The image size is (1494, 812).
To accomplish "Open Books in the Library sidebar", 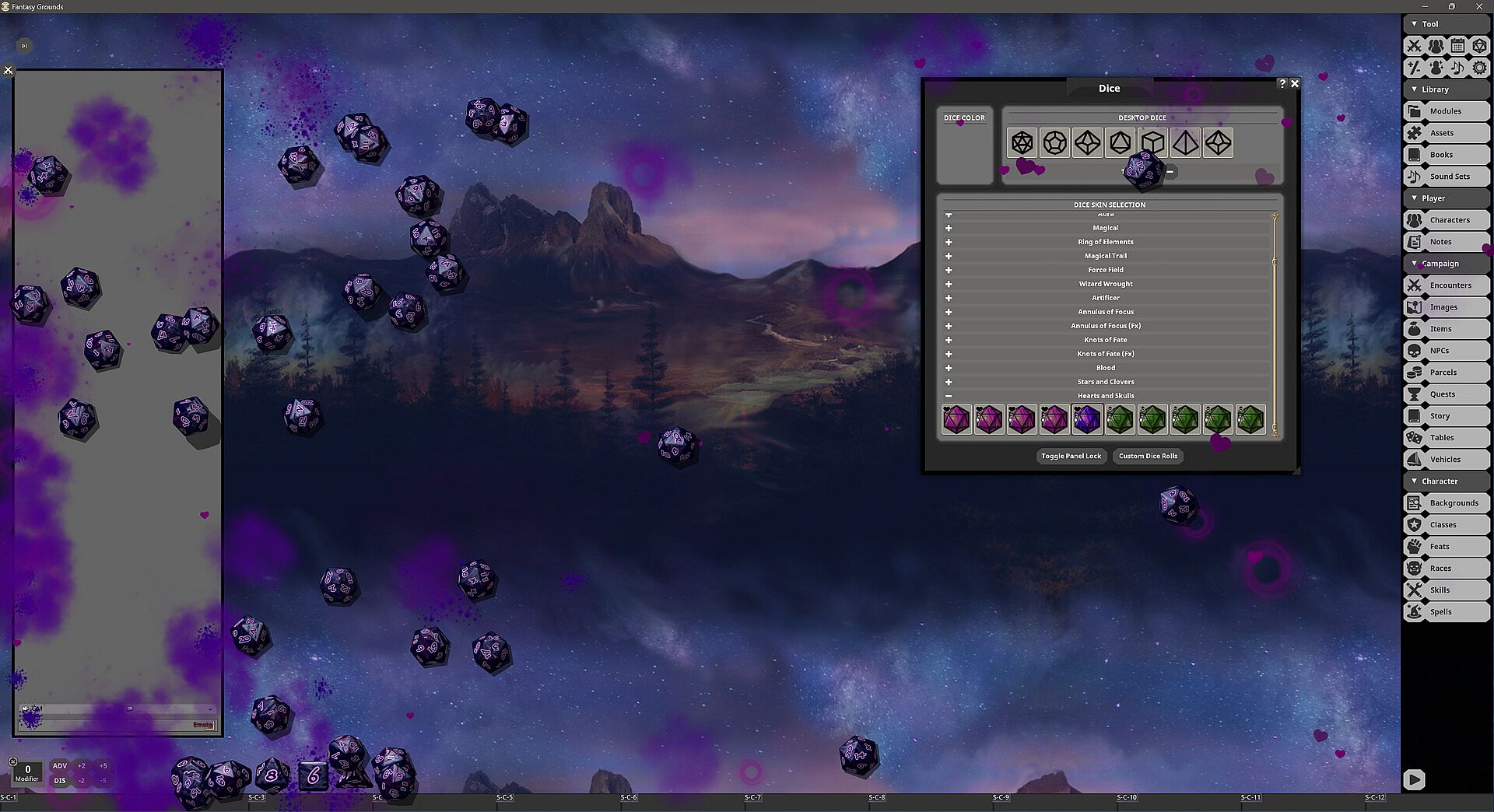I will [1447, 155].
